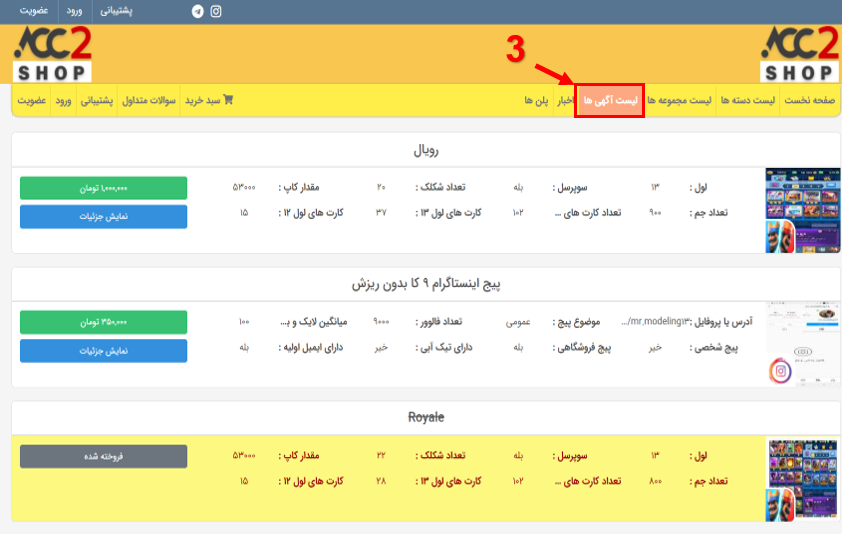Viewport: 842px width, 534px height.
Task: Click the title پیج اینستاگرام ۹ کا بدون ریزش
Action: point(426,284)
